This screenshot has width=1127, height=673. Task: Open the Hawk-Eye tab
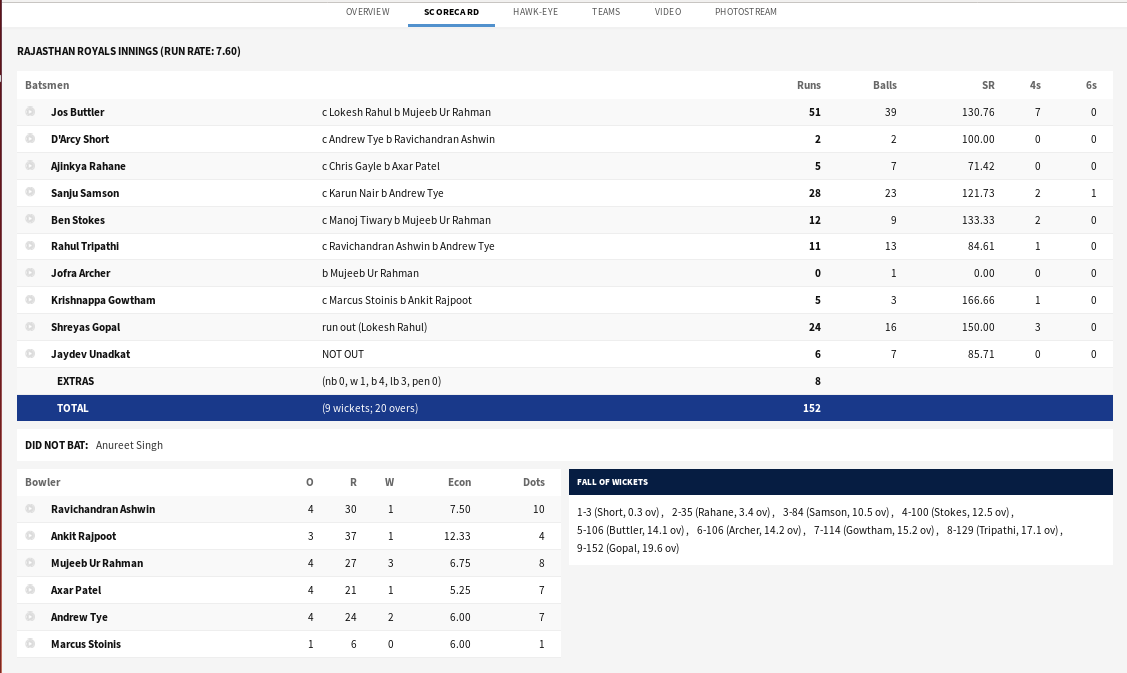point(535,12)
